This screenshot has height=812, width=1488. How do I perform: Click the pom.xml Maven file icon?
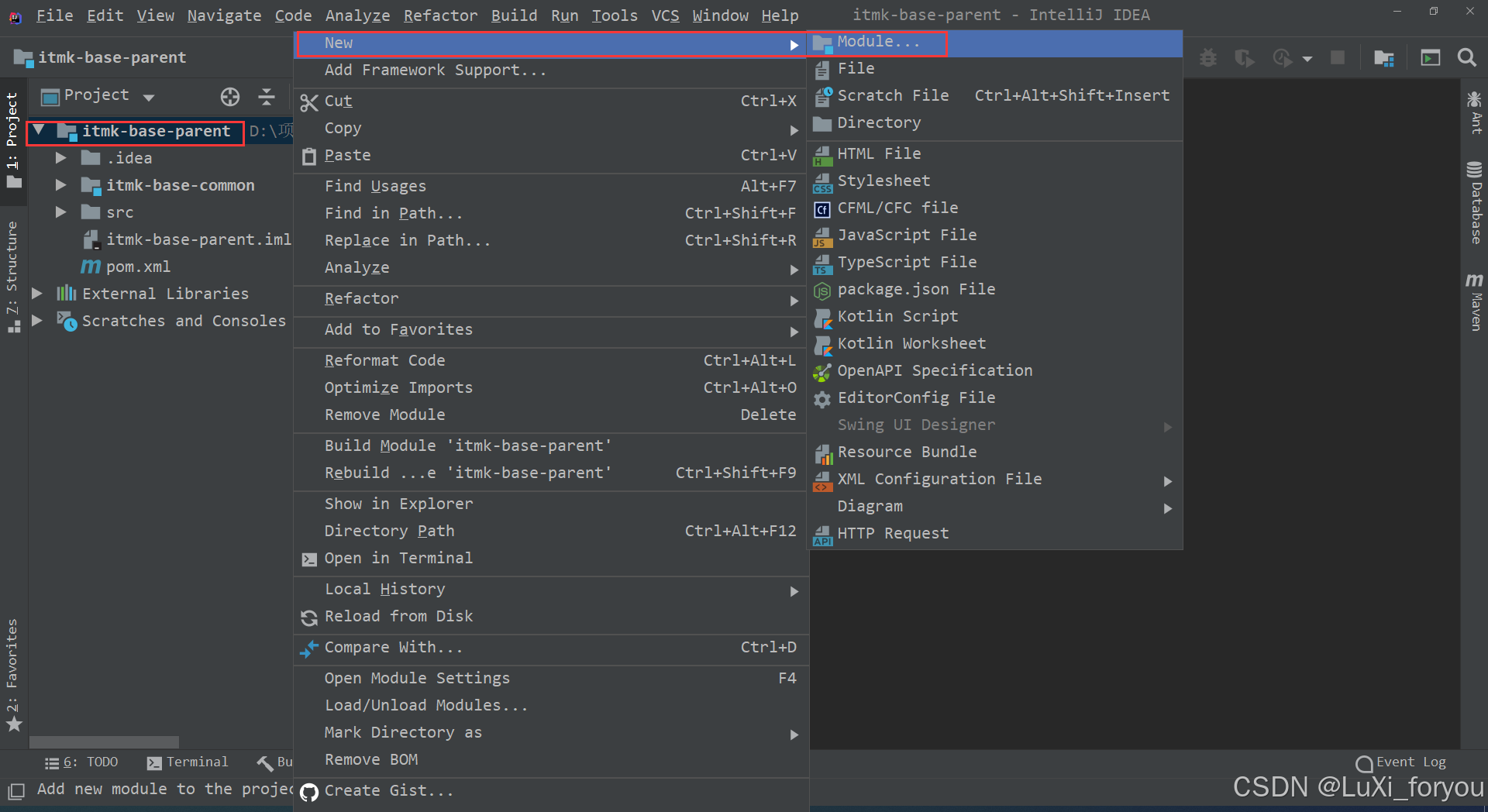click(91, 267)
